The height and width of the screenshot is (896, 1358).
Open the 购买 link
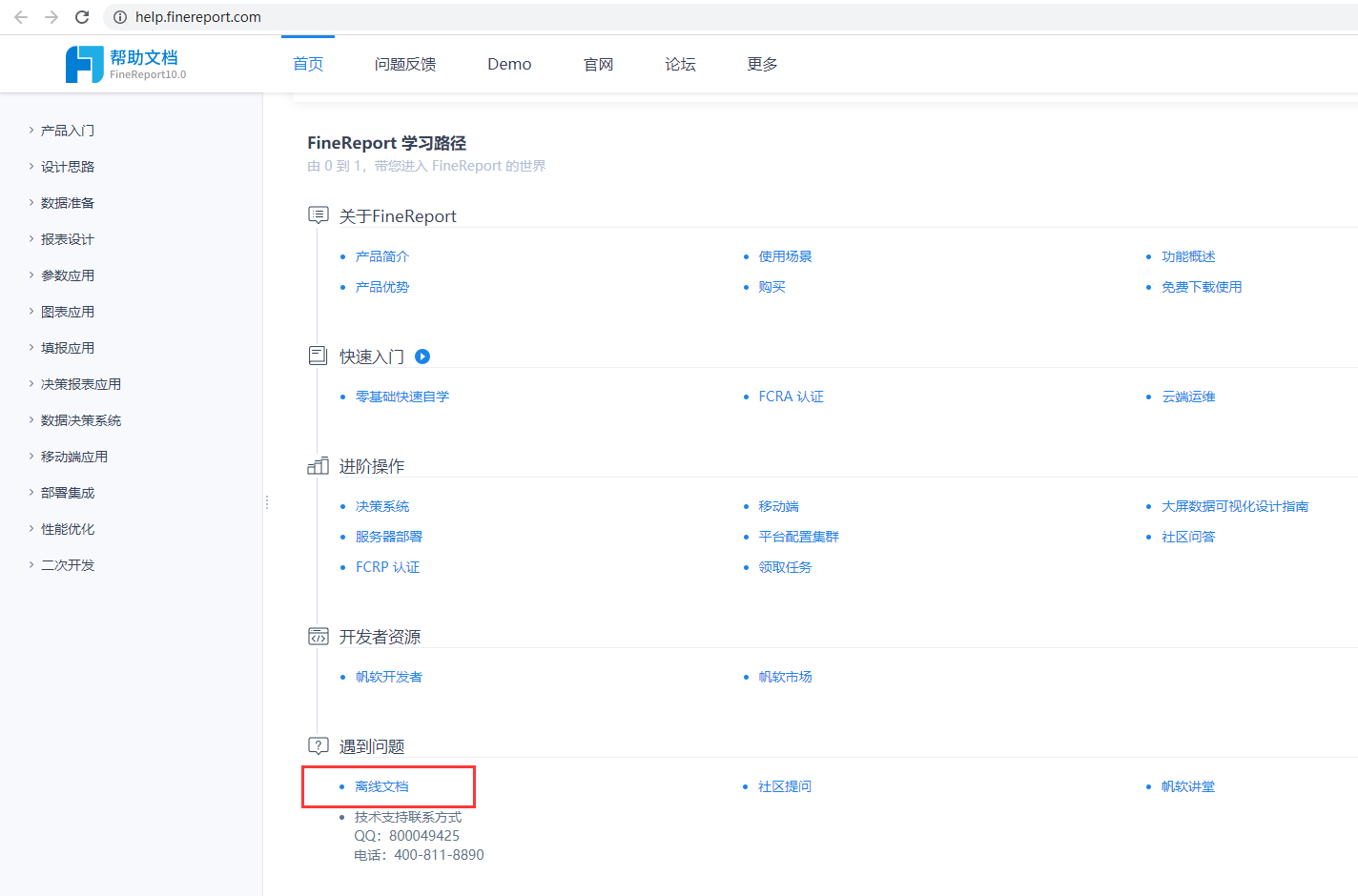(772, 287)
